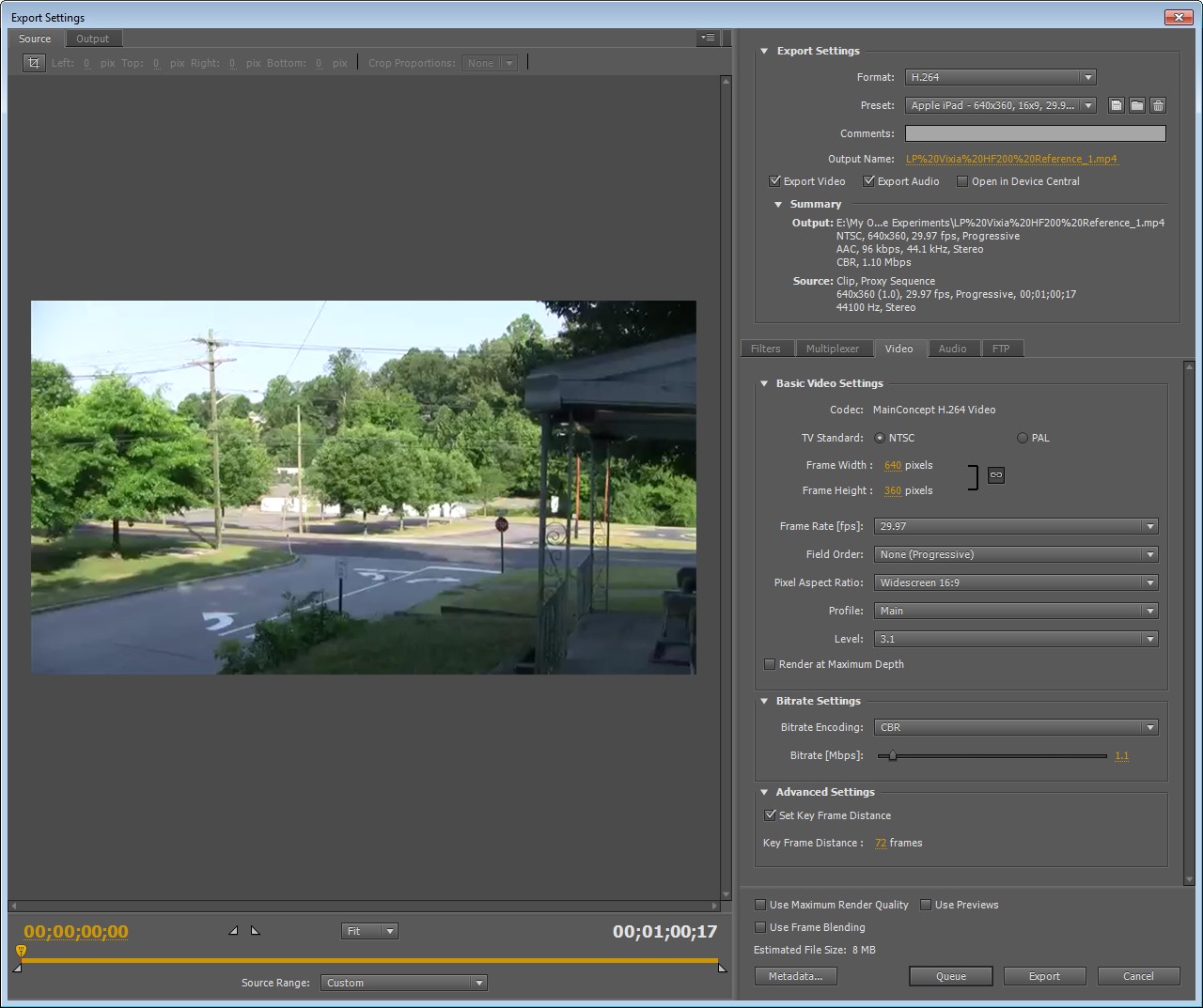Click the Set Out Point triangle
The height and width of the screenshot is (1008, 1203).
point(255,931)
